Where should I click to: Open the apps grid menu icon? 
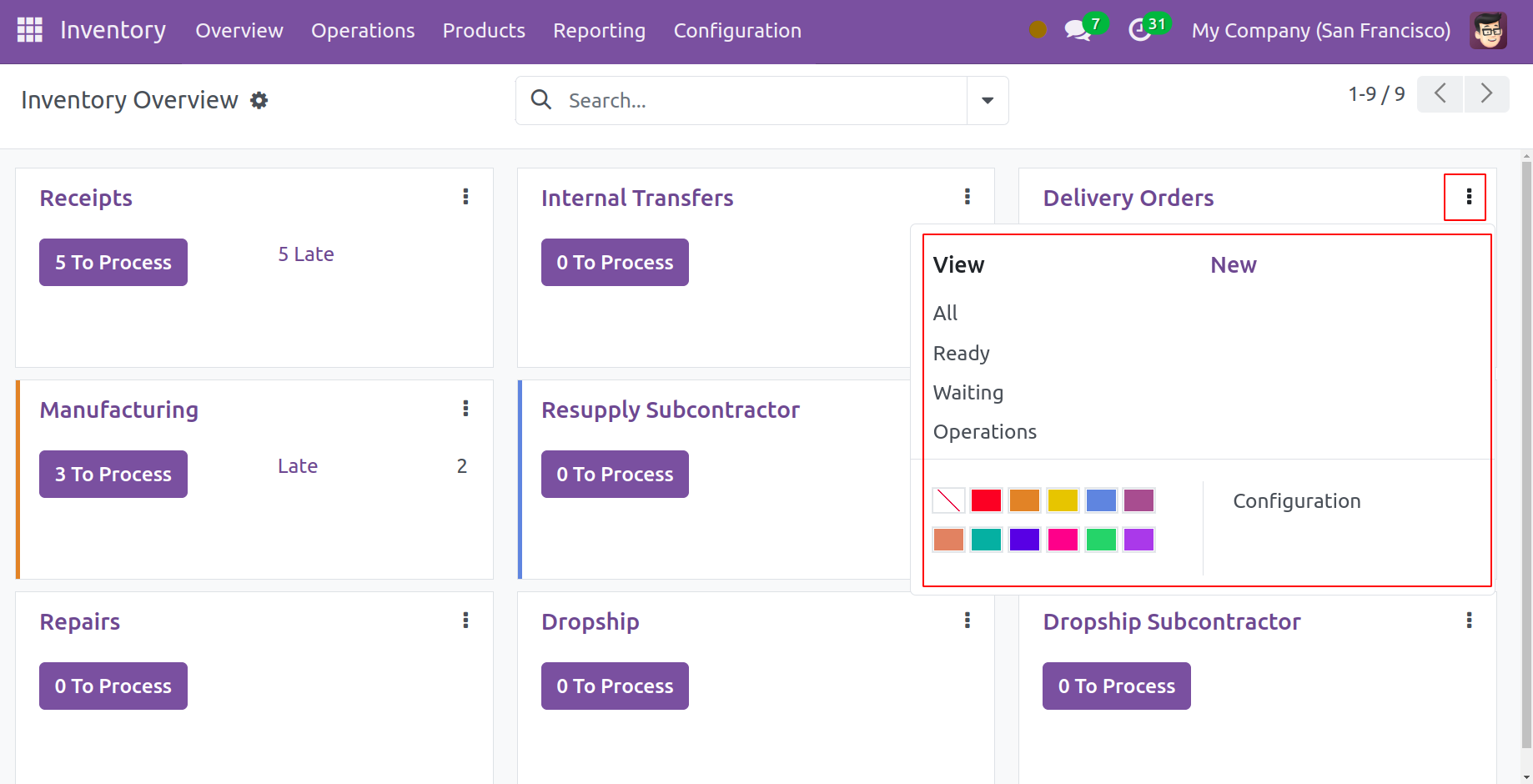tap(30, 30)
